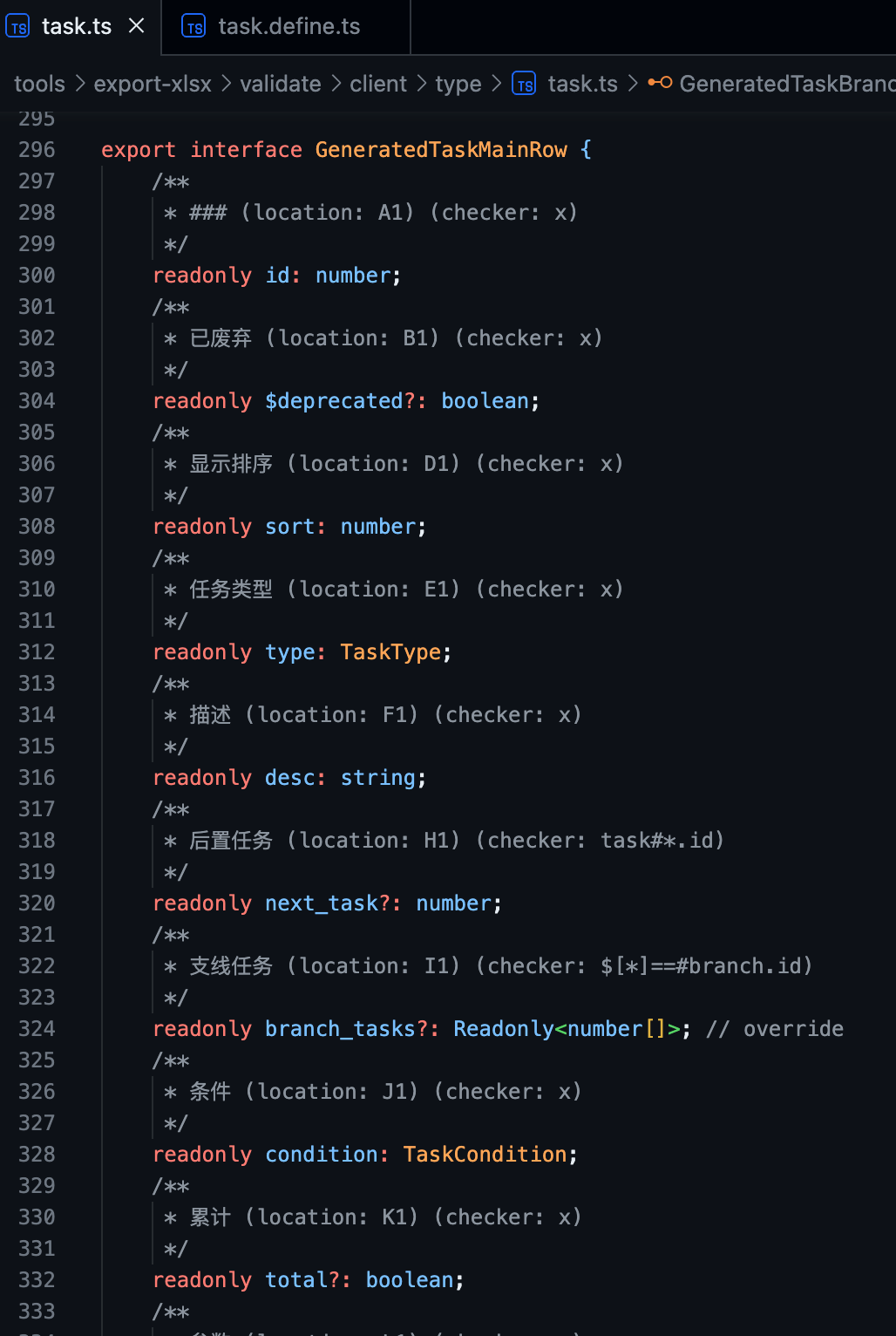The height and width of the screenshot is (1336, 896).
Task: Open the GeneratedTaskBranc… symbol breadcrumb
Action: point(786,84)
